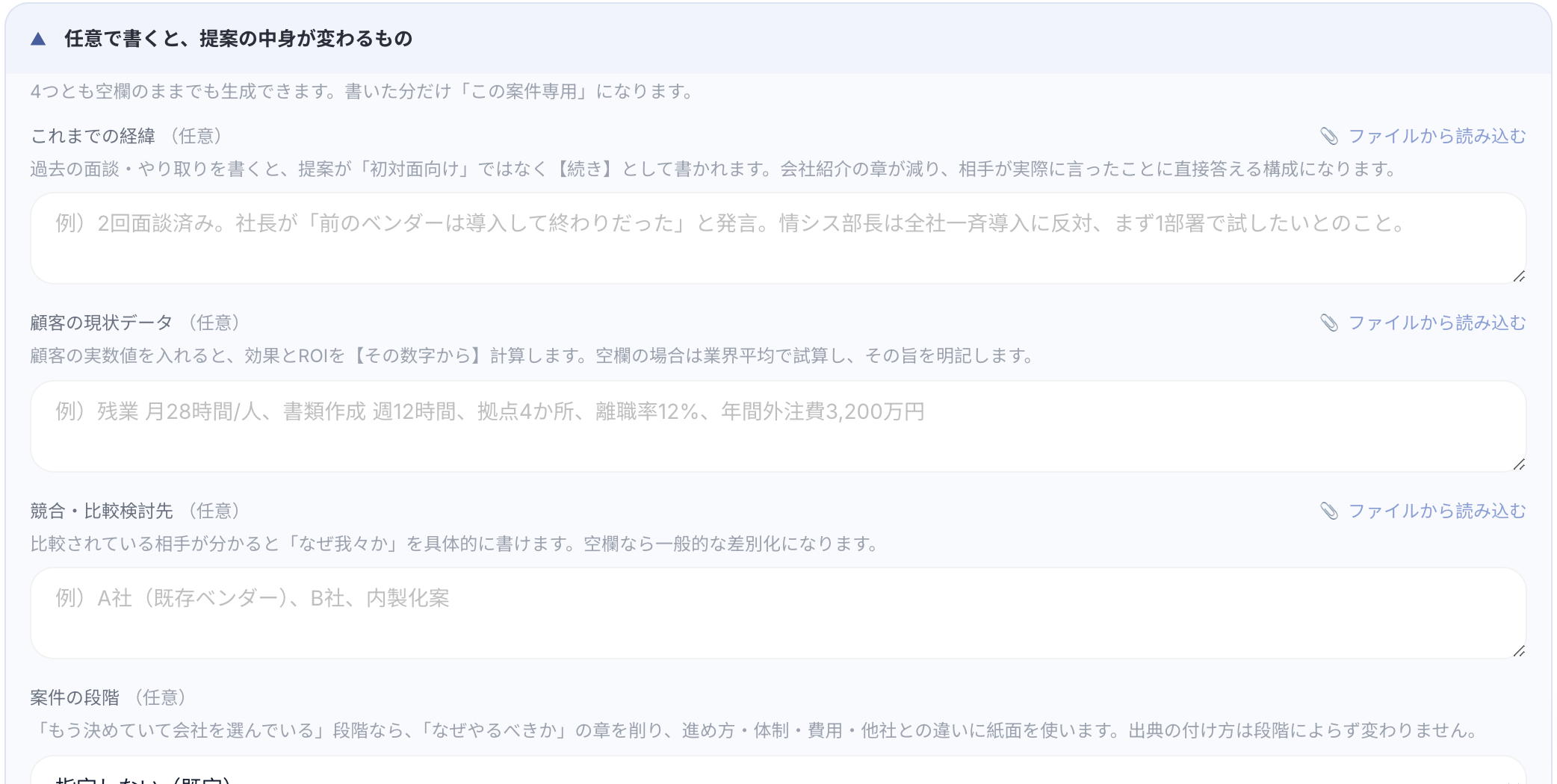This screenshot has height=784, width=1557.
Task: Click the label これまでの経緯（任意）
Action: click(128, 136)
